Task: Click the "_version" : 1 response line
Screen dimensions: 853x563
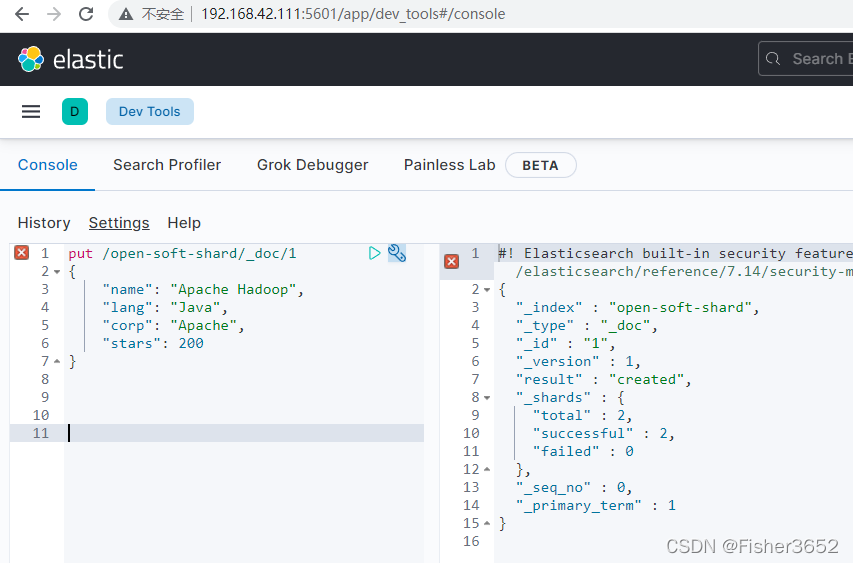Action: pyautogui.click(x=578, y=361)
